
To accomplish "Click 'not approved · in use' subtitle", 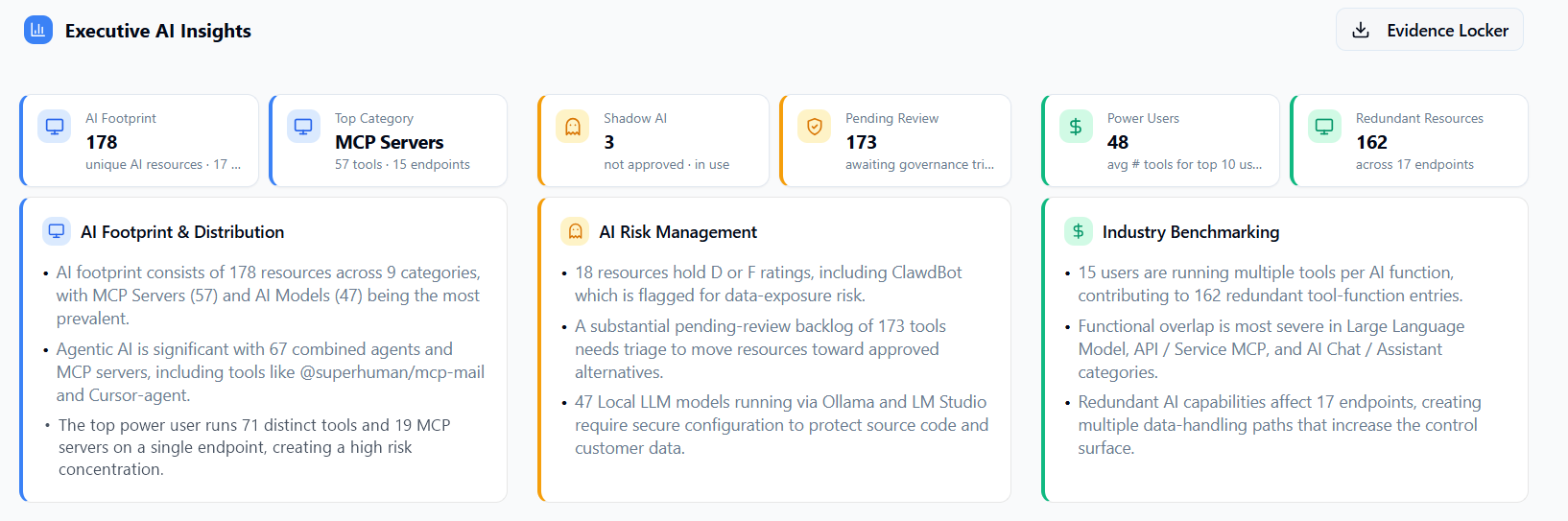I will click(667, 164).
